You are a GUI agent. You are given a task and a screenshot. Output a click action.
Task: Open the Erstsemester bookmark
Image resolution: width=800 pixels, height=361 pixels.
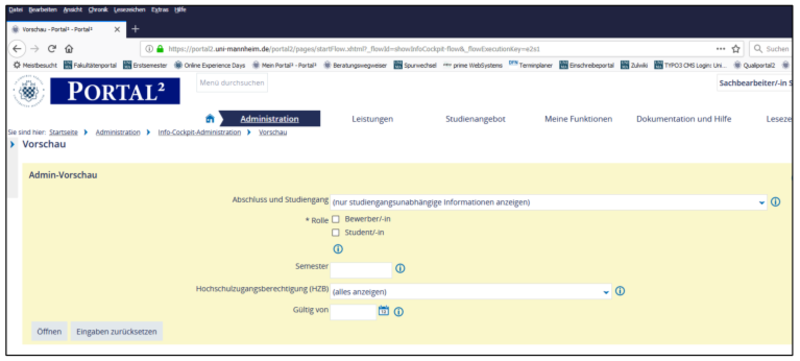click(145, 65)
